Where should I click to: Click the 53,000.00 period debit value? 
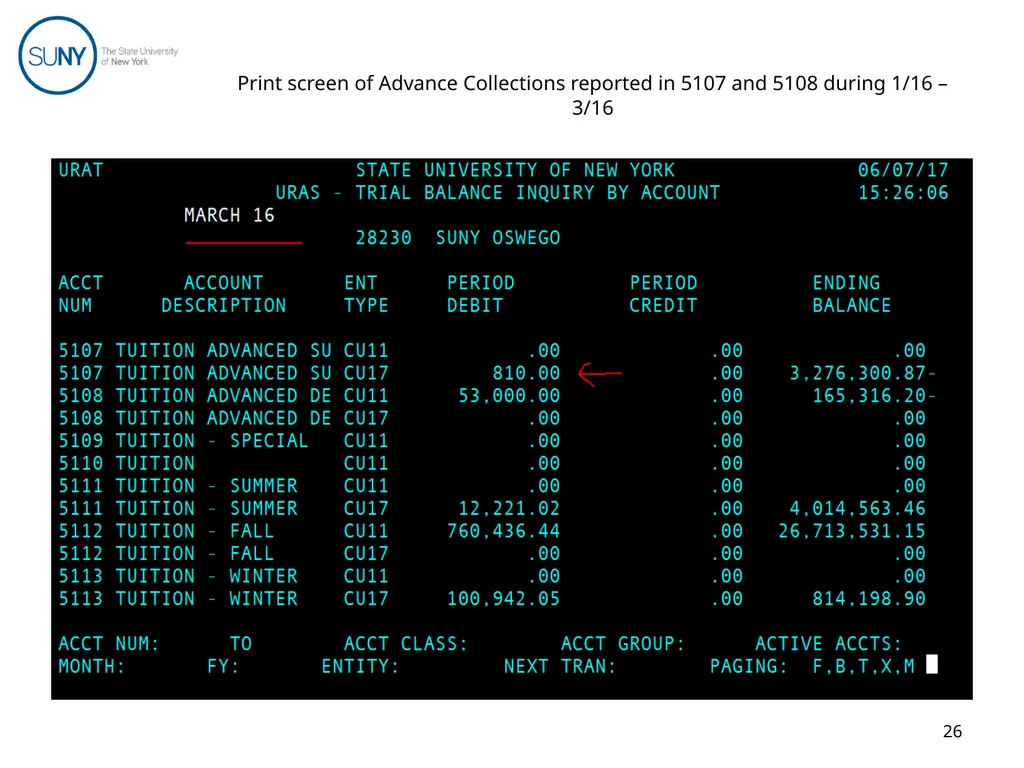point(509,396)
